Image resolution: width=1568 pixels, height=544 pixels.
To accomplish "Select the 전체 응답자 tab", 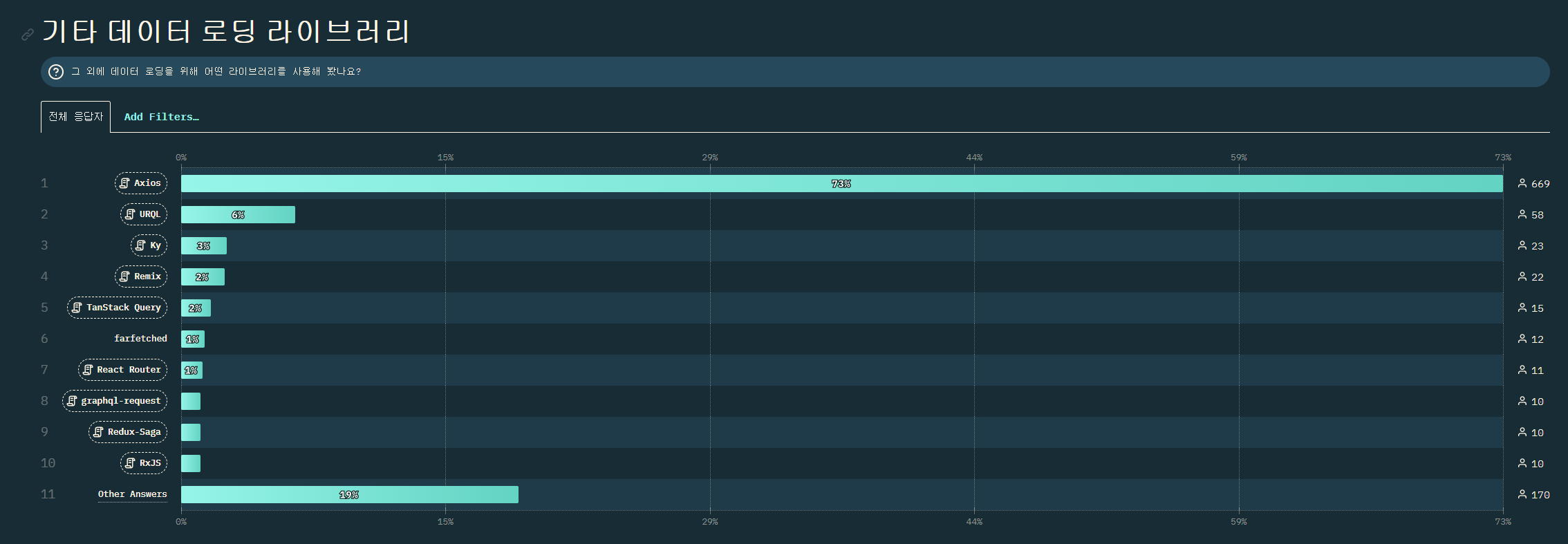I will [x=75, y=117].
